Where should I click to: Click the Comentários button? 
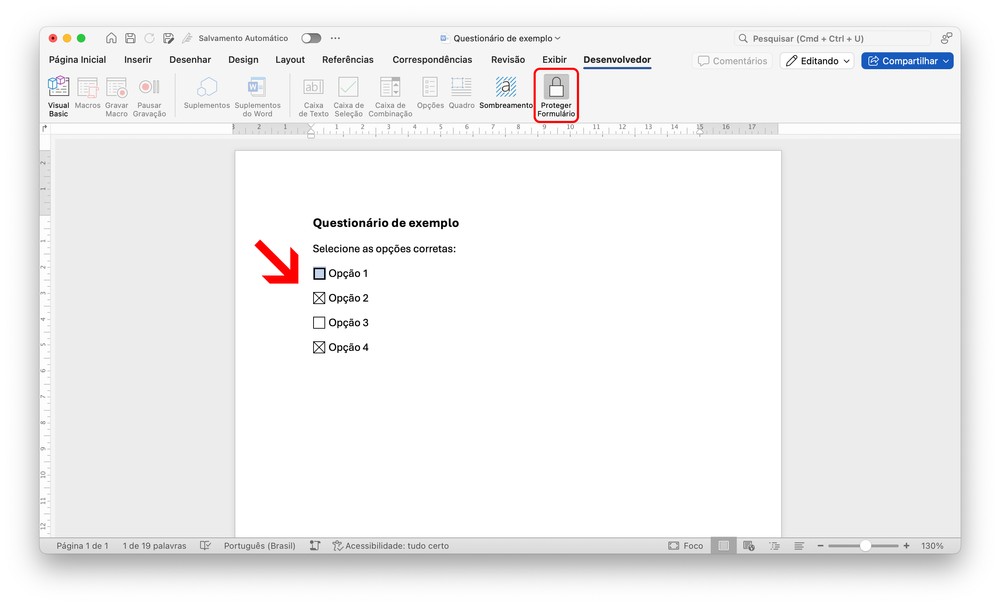pos(733,61)
